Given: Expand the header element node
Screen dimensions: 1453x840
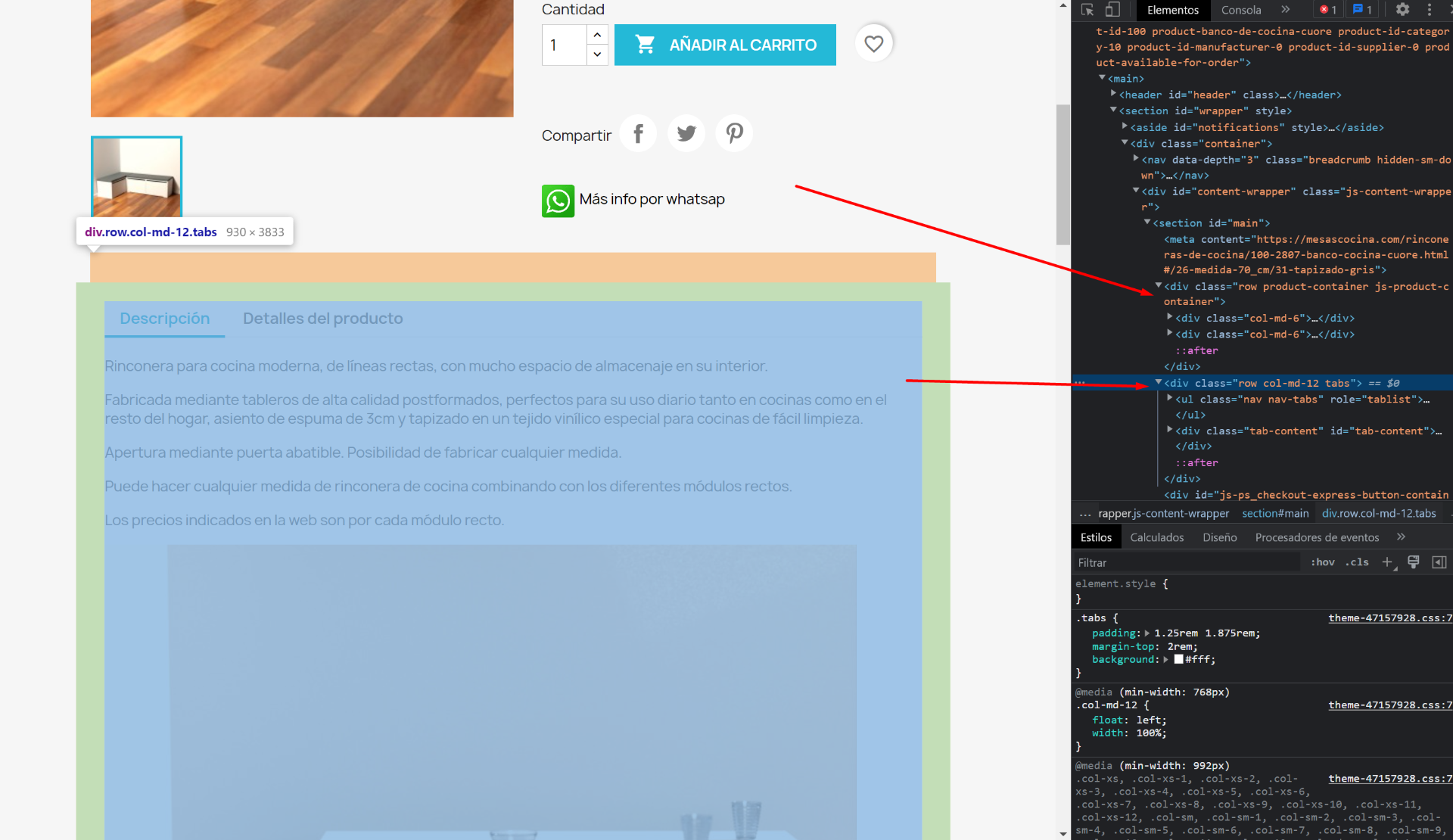Looking at the screenshot, I should [x=1113, y=94].
